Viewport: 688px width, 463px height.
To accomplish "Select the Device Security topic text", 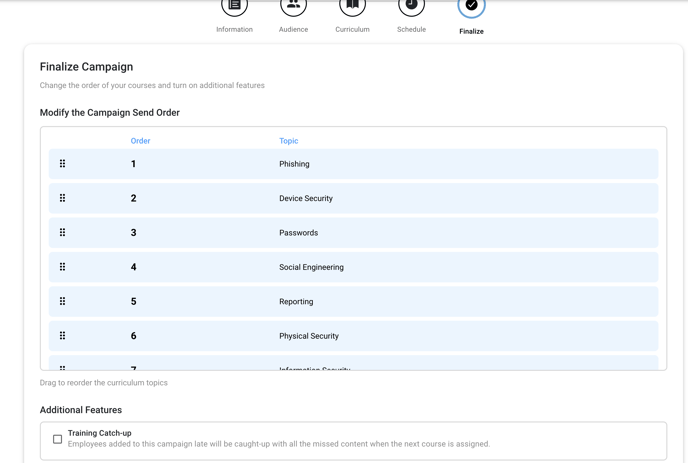I will pos(306,198).
